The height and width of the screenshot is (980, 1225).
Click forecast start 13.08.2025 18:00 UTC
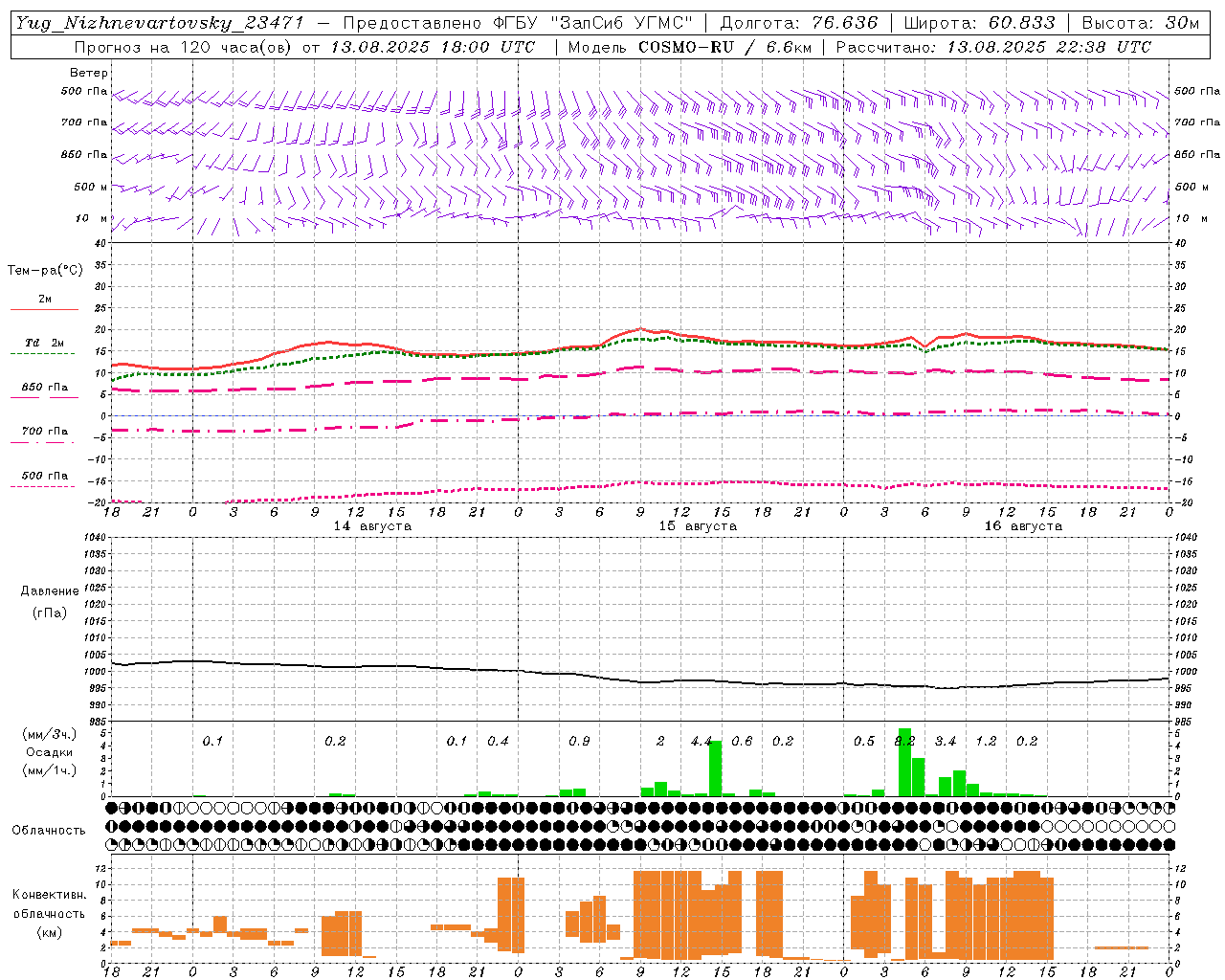(433, 47)
